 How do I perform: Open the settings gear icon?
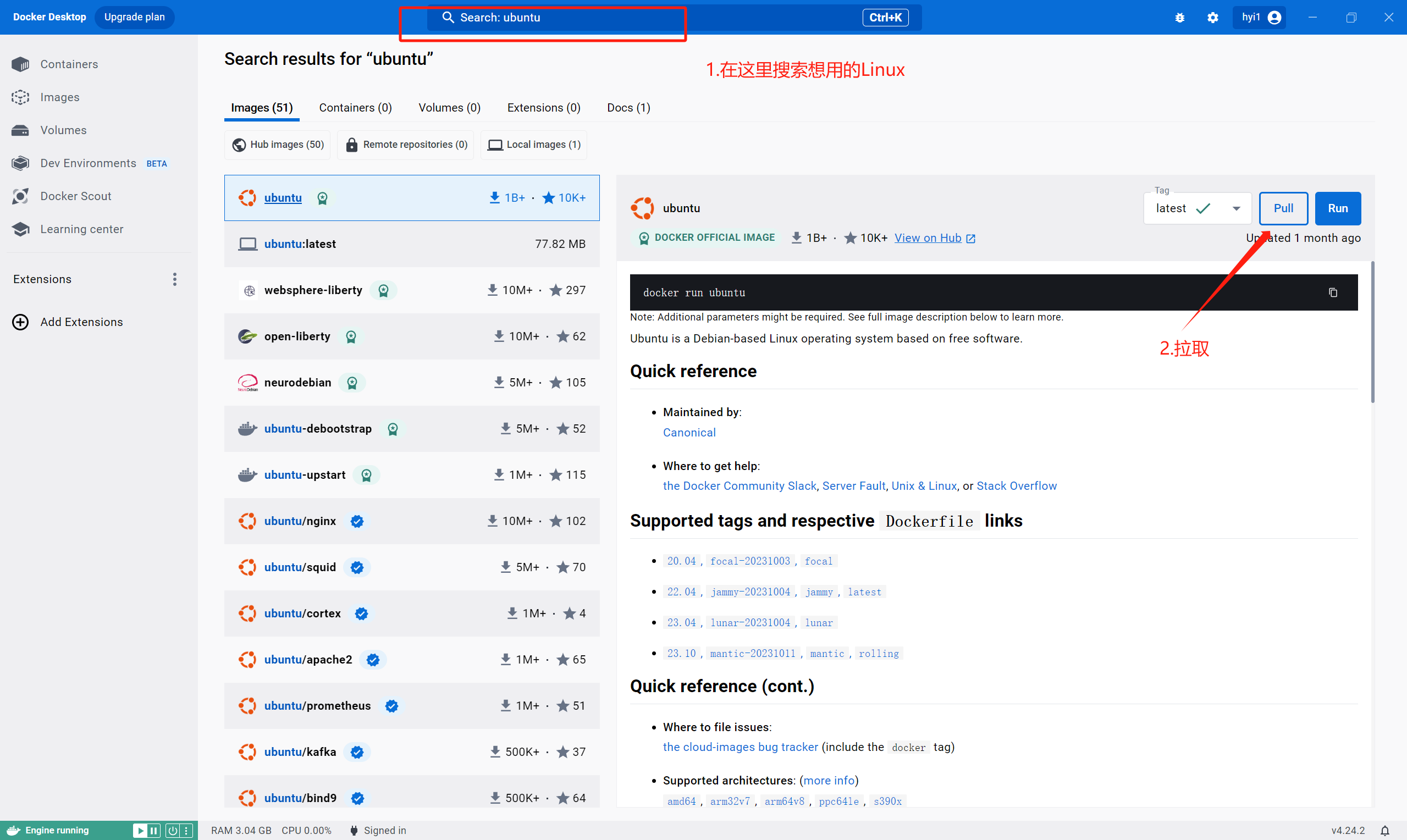1212,18
